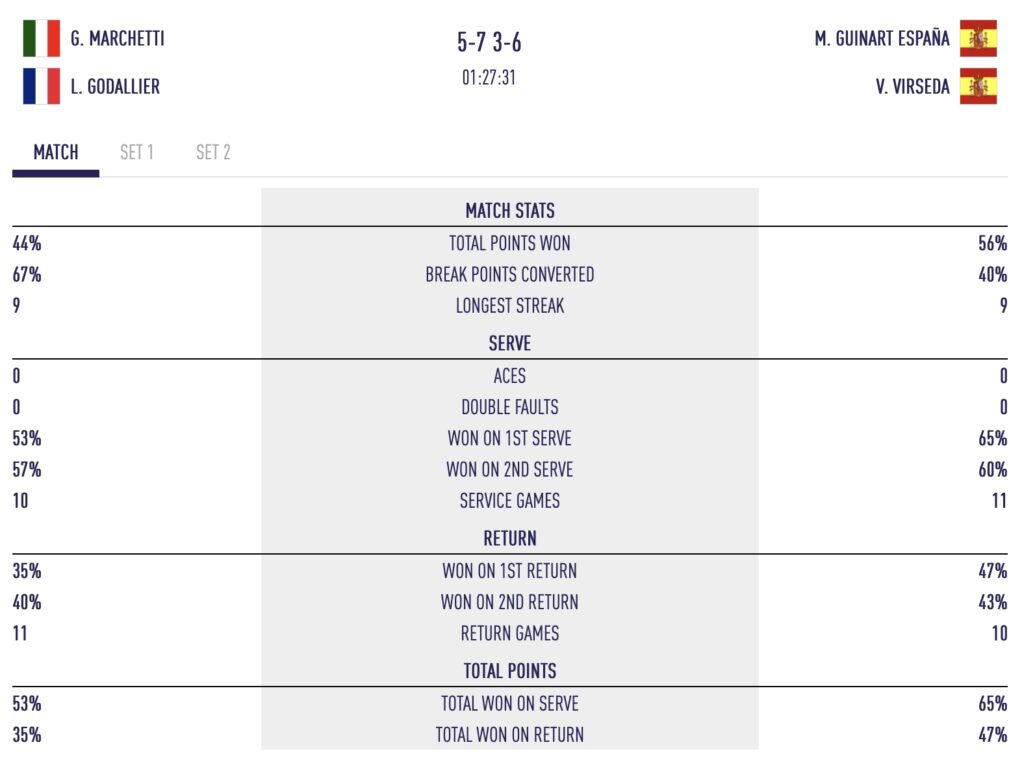Click the RETURN section header
The height and width of the screenshot is (762, 1024).
point(510,538)
